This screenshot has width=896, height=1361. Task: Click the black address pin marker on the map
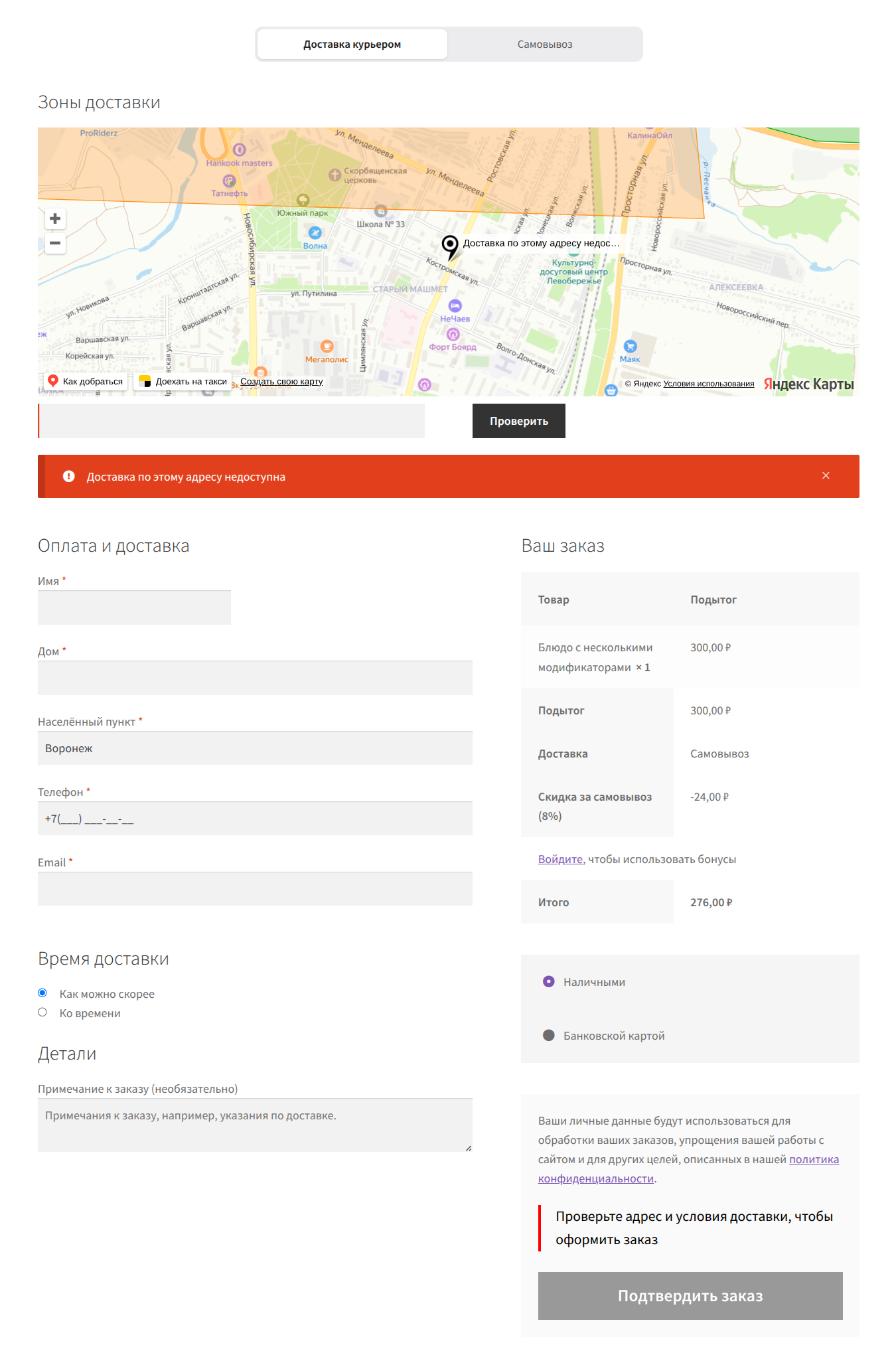pos(450,246)
